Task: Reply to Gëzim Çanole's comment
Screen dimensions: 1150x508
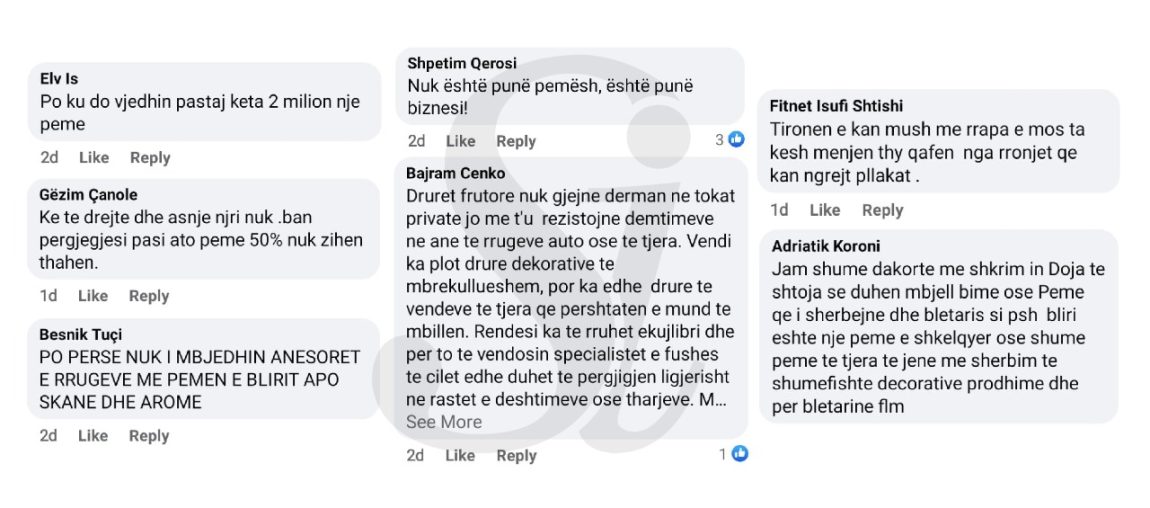Action: 149,295
